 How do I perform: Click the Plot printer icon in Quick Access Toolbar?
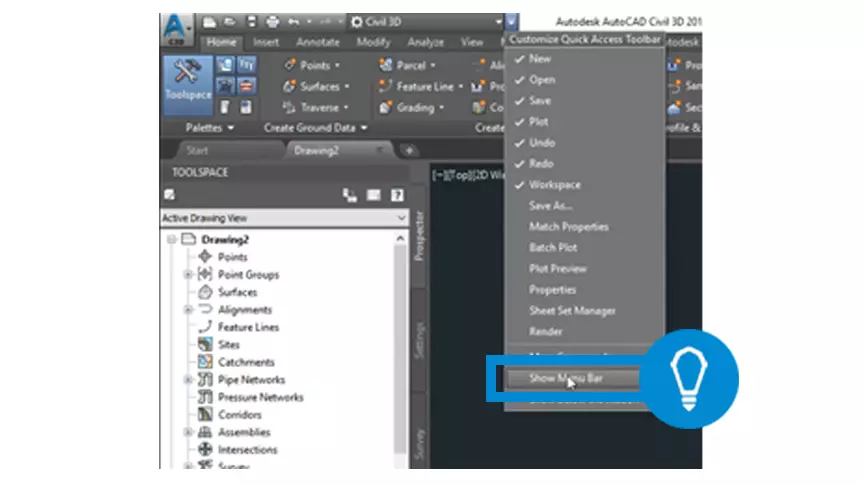[272, 22]
